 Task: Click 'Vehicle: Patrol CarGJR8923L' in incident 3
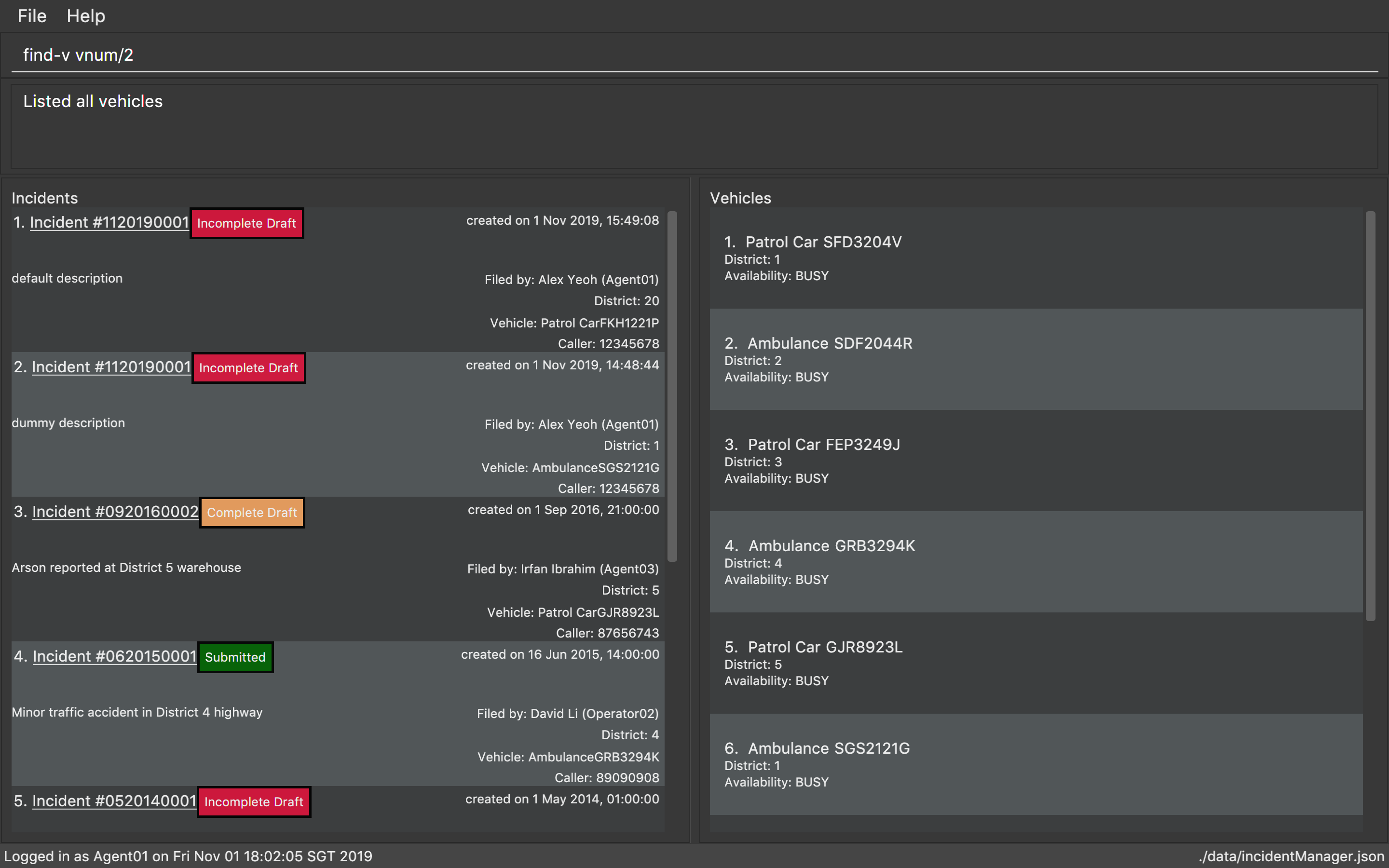pyautogui.click(x=573, y=612)
